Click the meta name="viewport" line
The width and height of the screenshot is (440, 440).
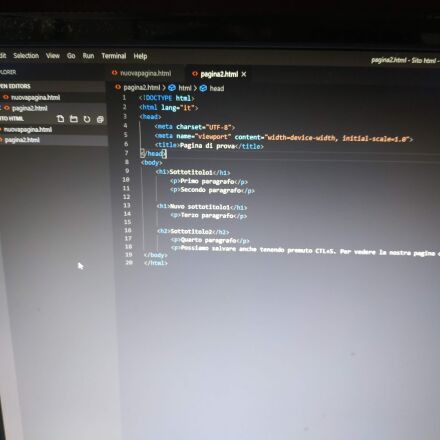click(284, 137)
